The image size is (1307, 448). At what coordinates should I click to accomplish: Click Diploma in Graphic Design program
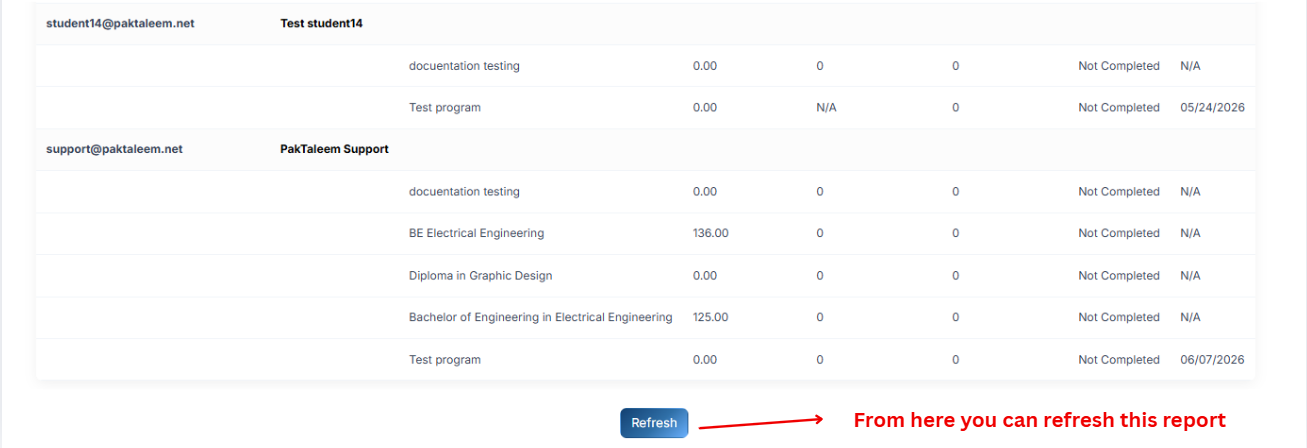pos(480,275)
